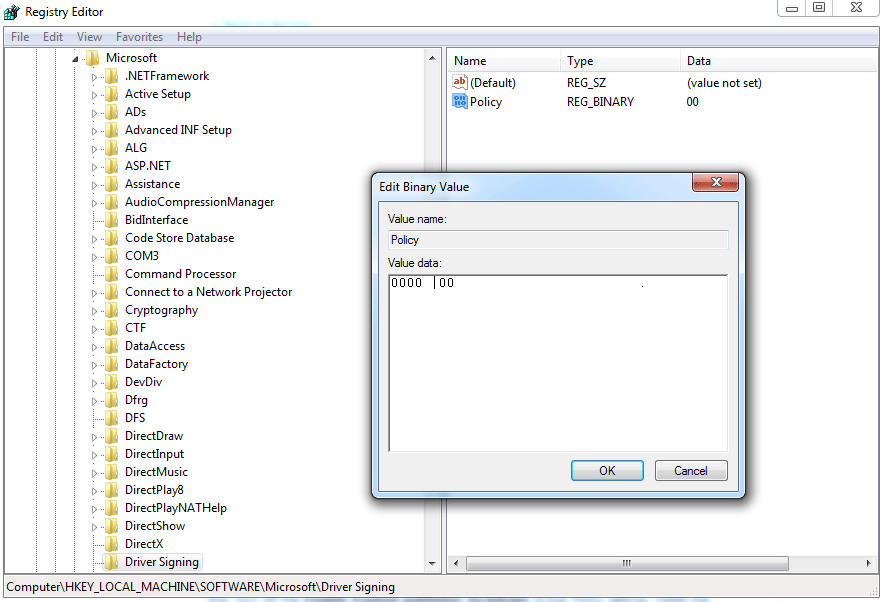Click the Active Setup folder icon
This screenshot has height=602, width=884.
click(x=112, y=94)
